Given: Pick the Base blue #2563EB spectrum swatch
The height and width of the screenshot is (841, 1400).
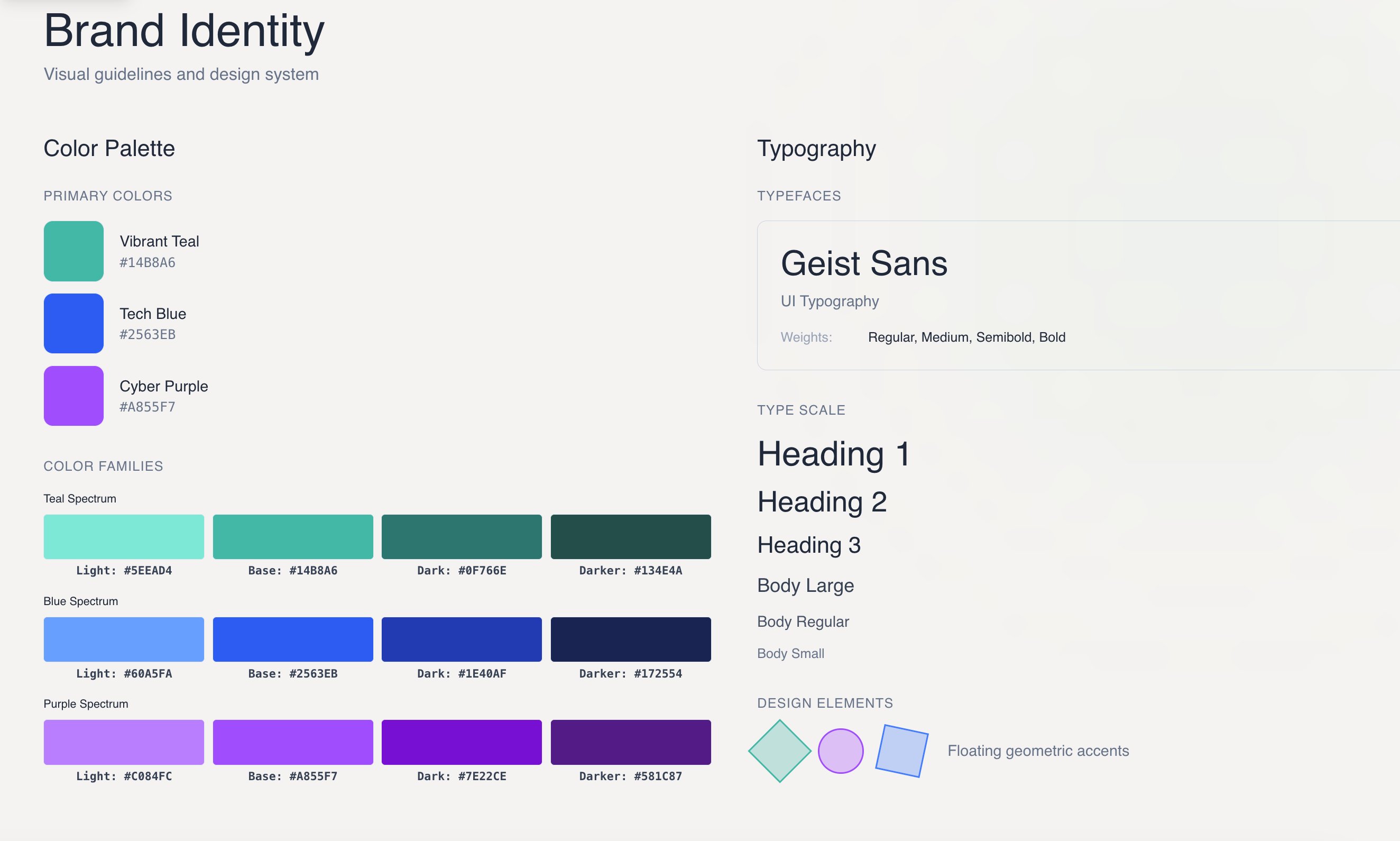Looking at the screenshot, I should (x=293, y=639).
